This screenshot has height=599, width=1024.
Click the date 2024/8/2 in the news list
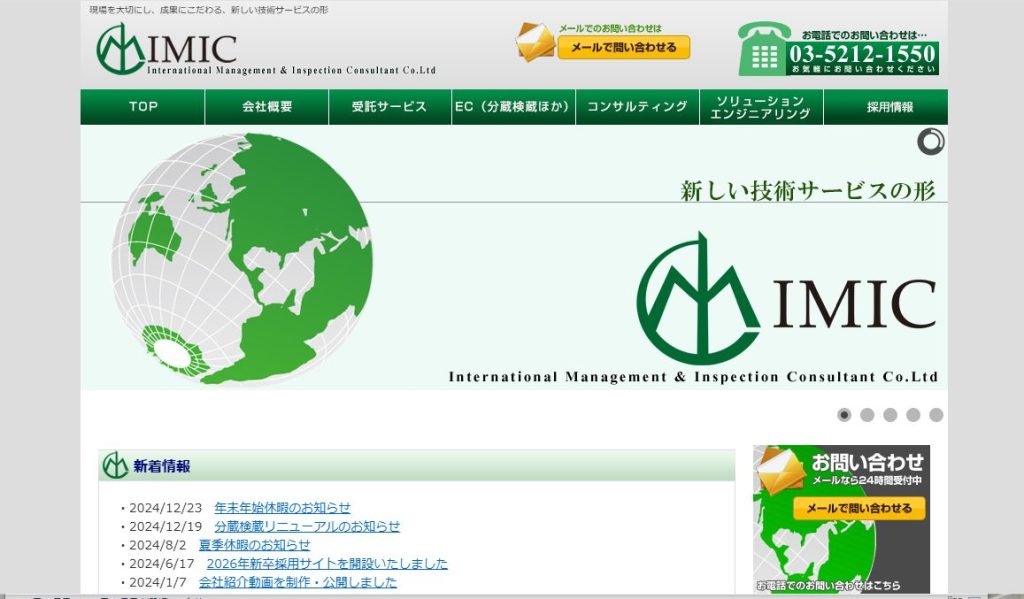[157, 545]
